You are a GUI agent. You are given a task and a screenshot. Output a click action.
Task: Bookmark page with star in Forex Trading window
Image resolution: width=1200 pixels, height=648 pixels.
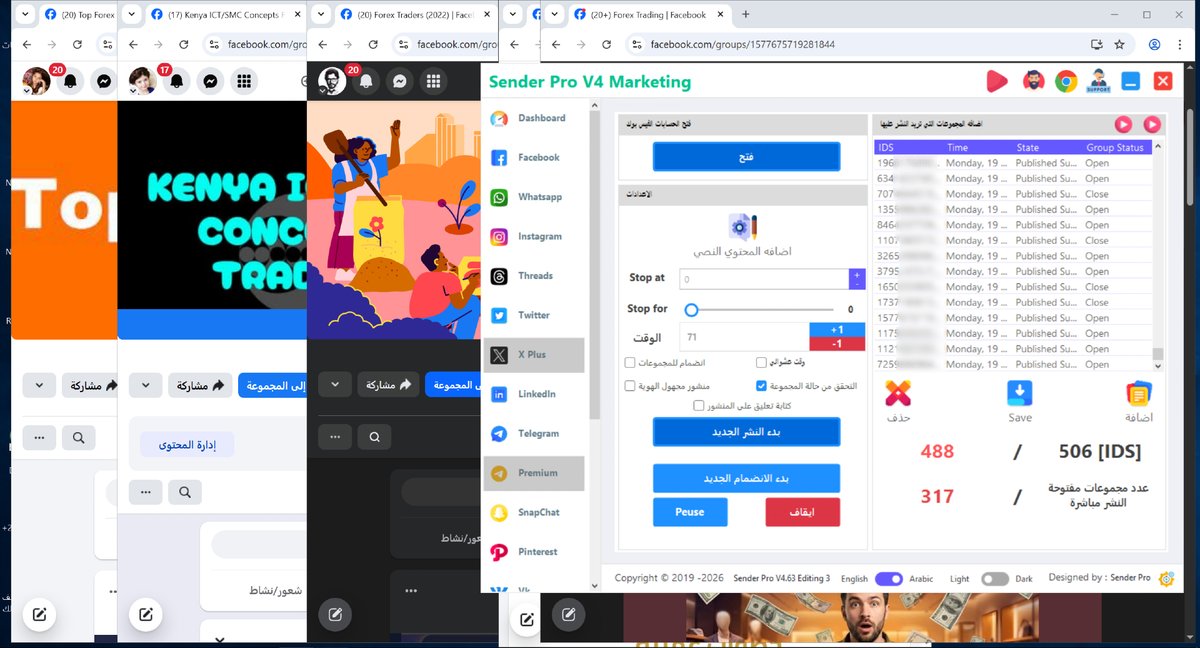point(1119,45)
